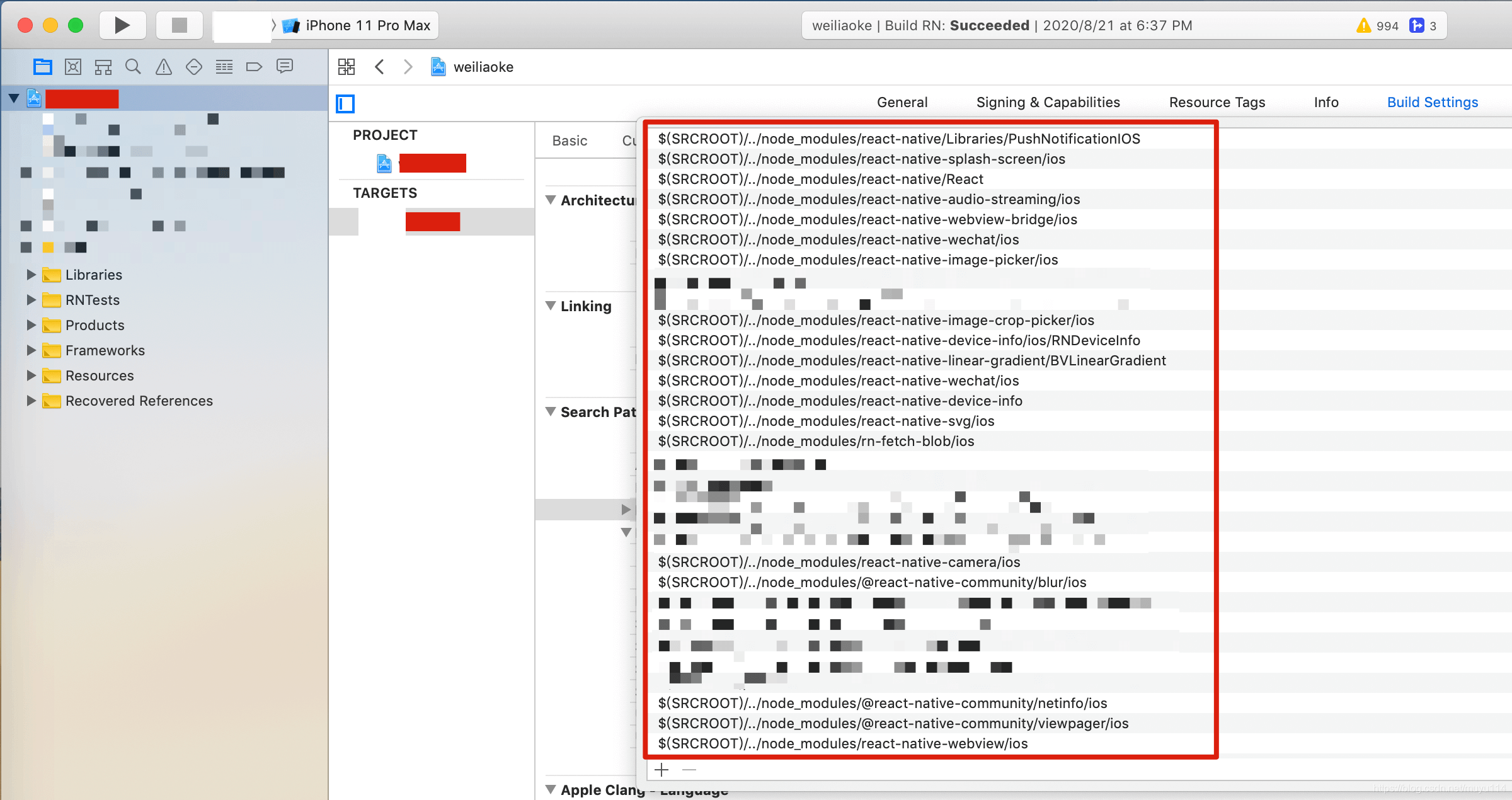Toggle the projects and targets list sidebar
Viewport: 1512px width, 800px height.
345,103
